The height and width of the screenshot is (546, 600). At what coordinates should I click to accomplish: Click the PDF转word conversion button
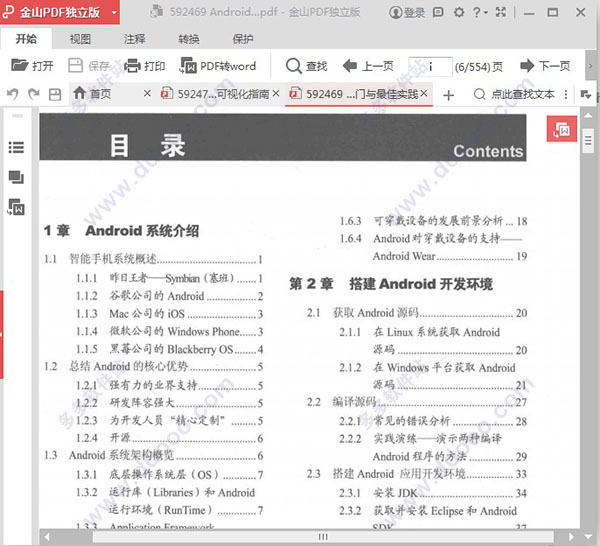(x=218, y=66)
